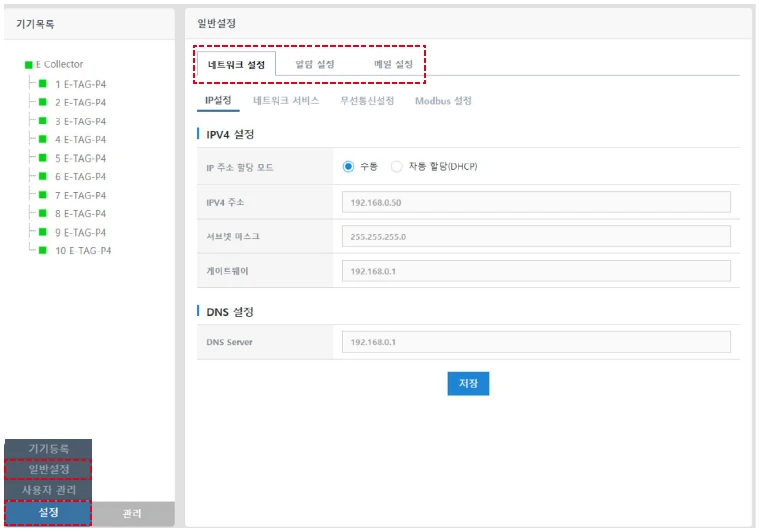The height and width of the screenshot is (532, 759).
Task: Click green status icon of device 8
Action: click(x=43, y=213)
